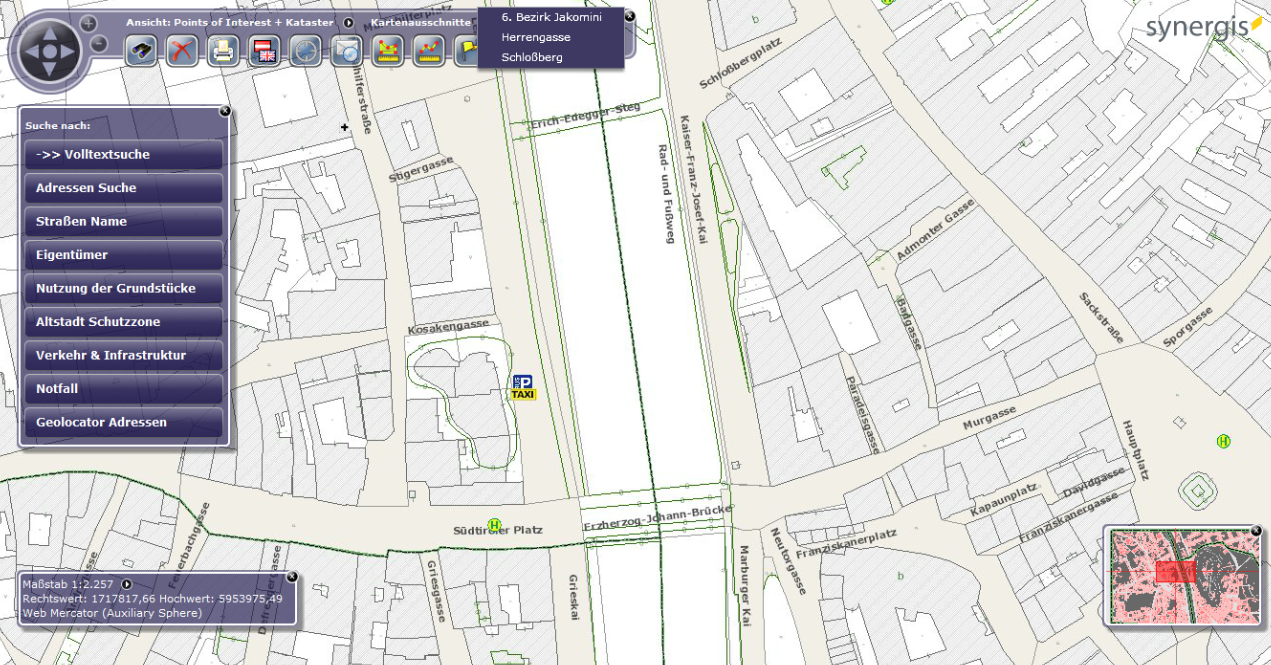Start an Adressen Suche
Viewport: 1271px width, 665px height.
tap(122, 188)
